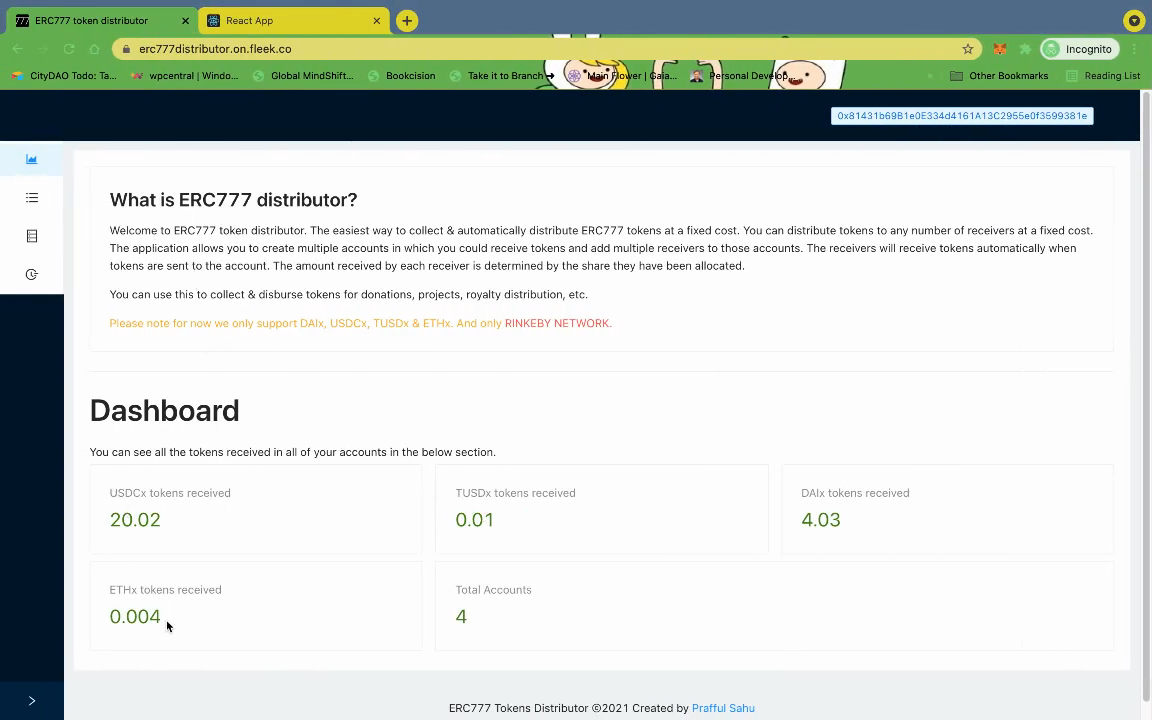The height and width of the screenshot is (720, 1152).
Task: Reload the current page
Action: pos(69,49)
